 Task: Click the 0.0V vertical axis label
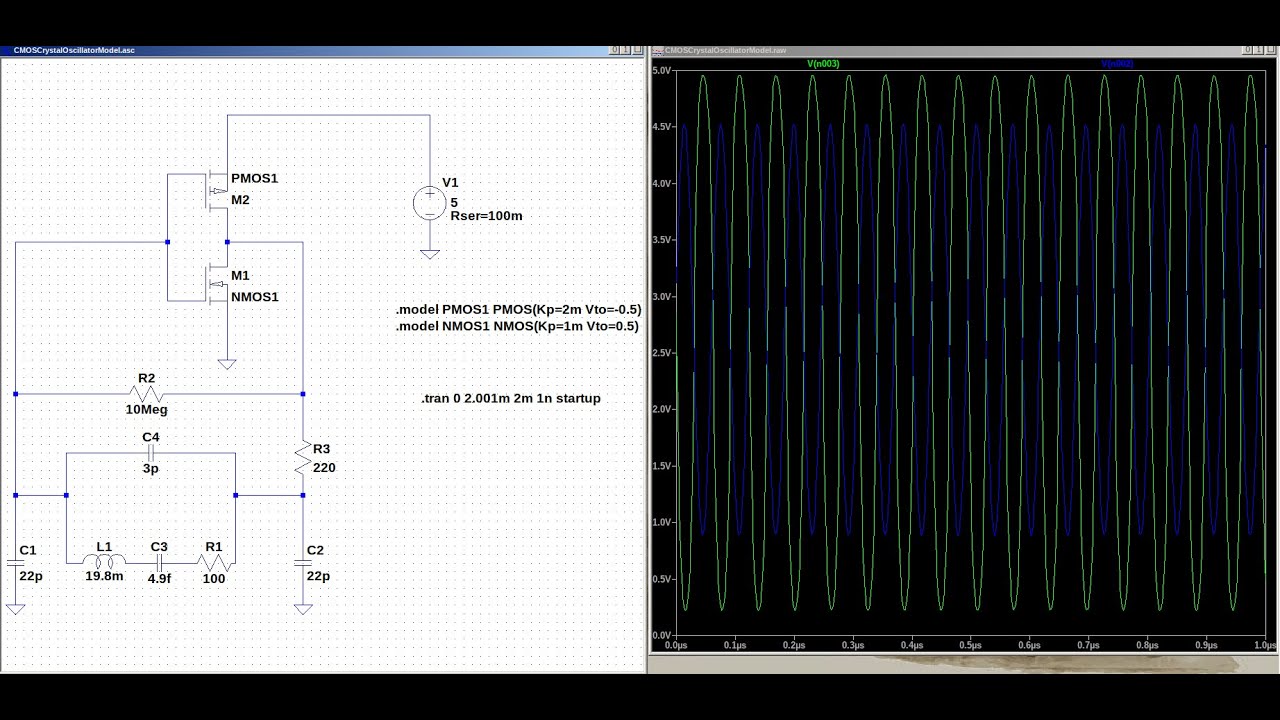click(x=661, y=635)
